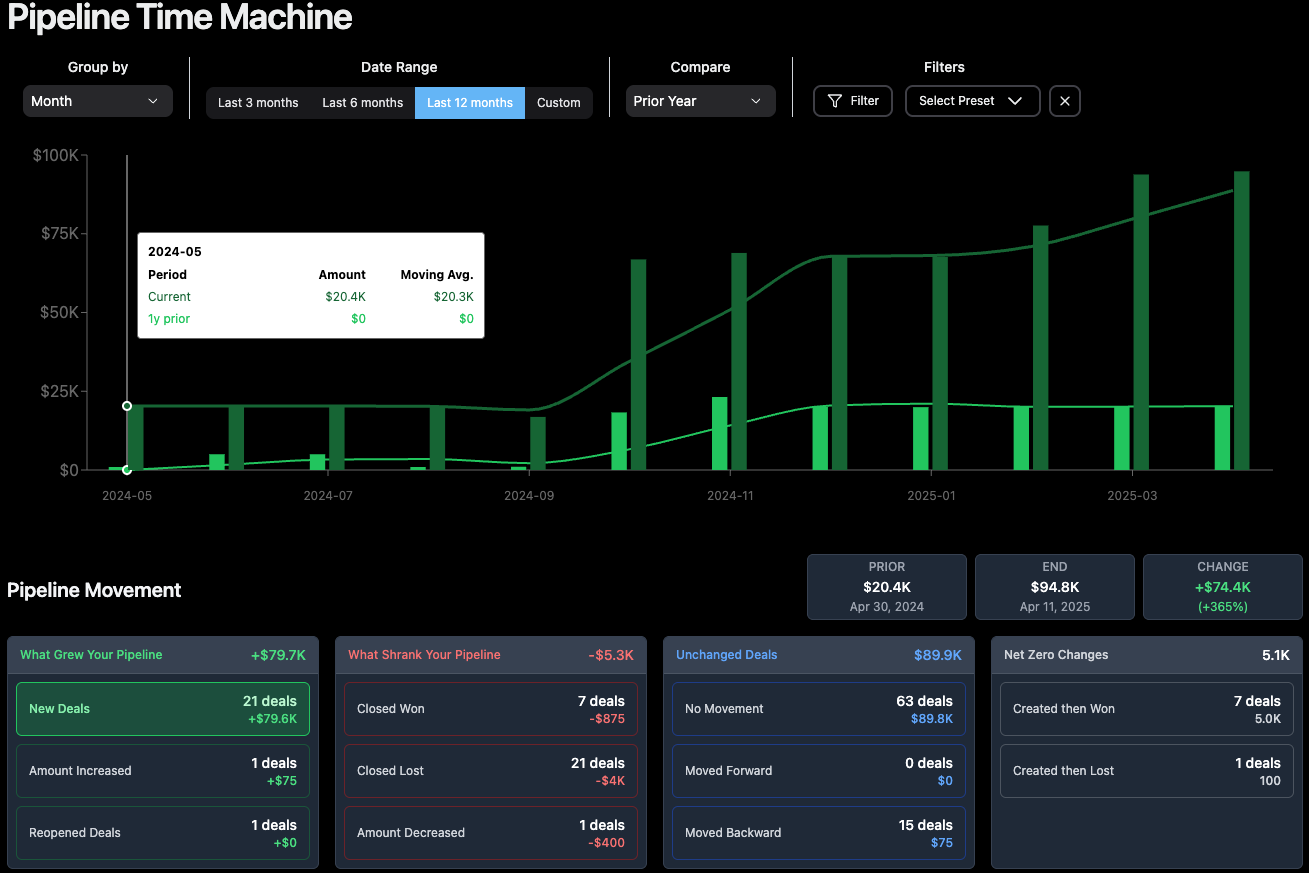This screenshot has width=1309, height=873.
Task: Click Created then Won in Net Zero panel
Action: tap(1146, 709)
